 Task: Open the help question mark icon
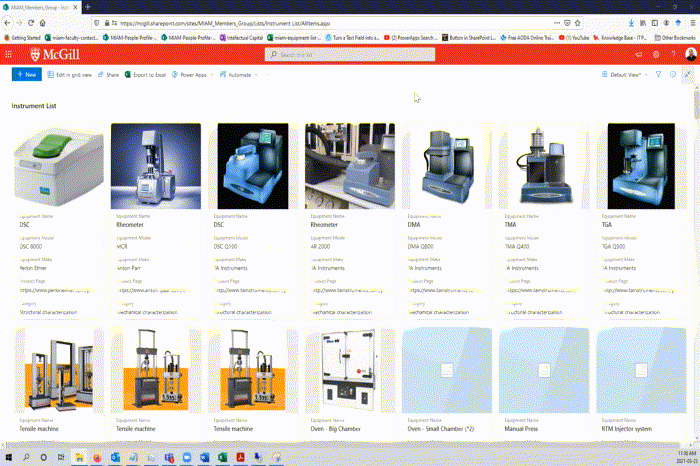coord(673,54)
